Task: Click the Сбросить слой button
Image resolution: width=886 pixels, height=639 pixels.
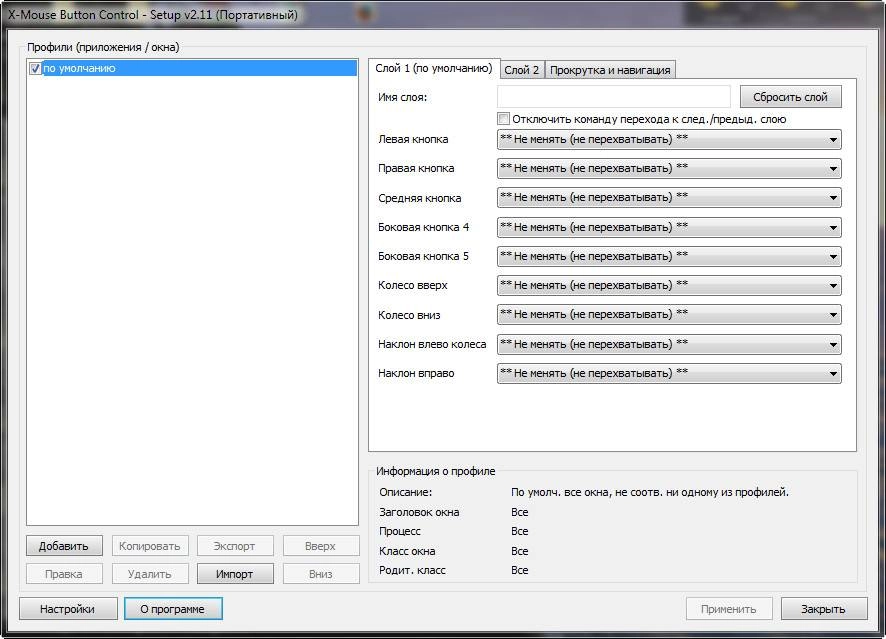Action: [x=790, y=97]
